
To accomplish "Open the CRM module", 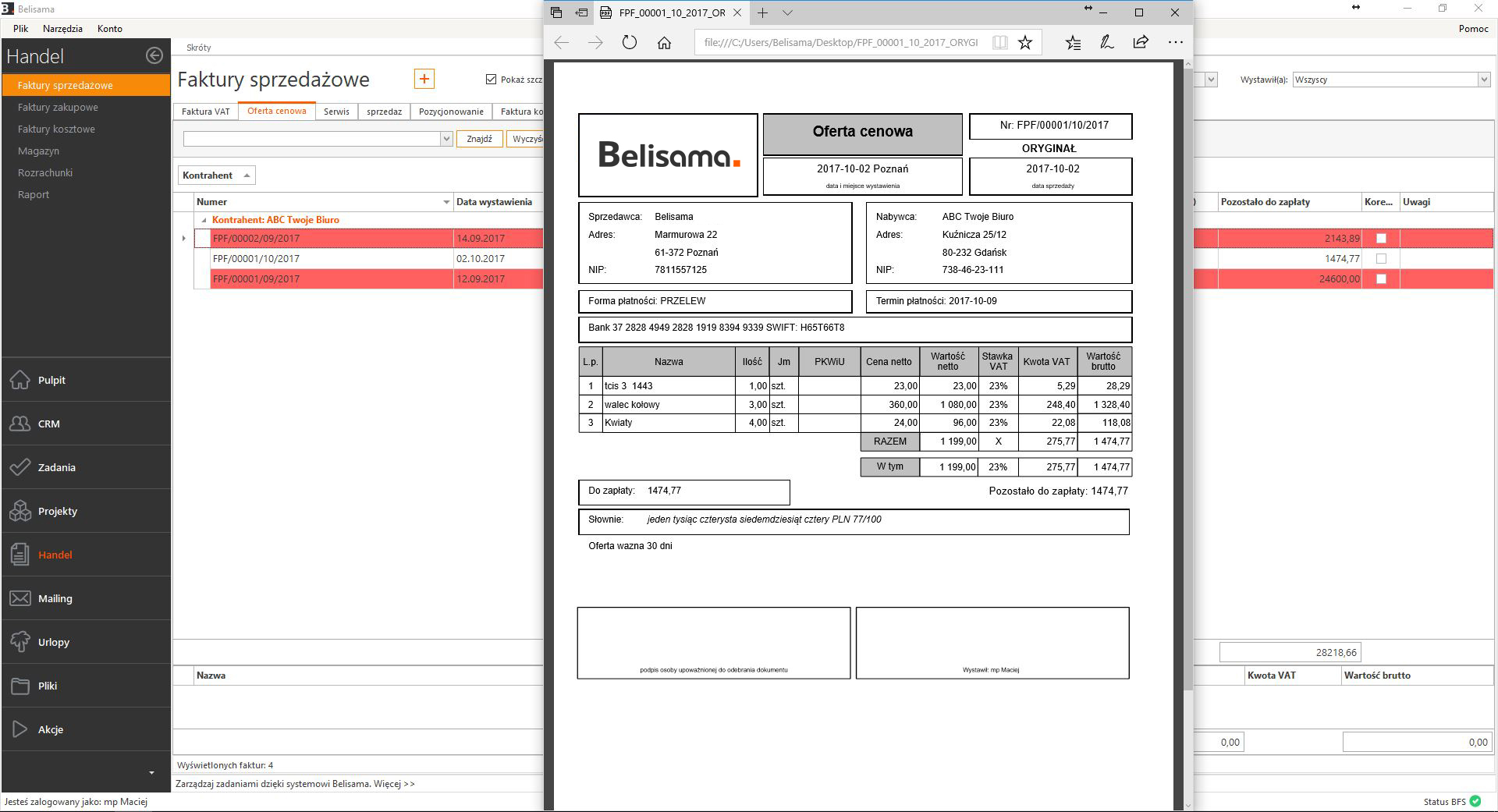I will tap(48, 424).
